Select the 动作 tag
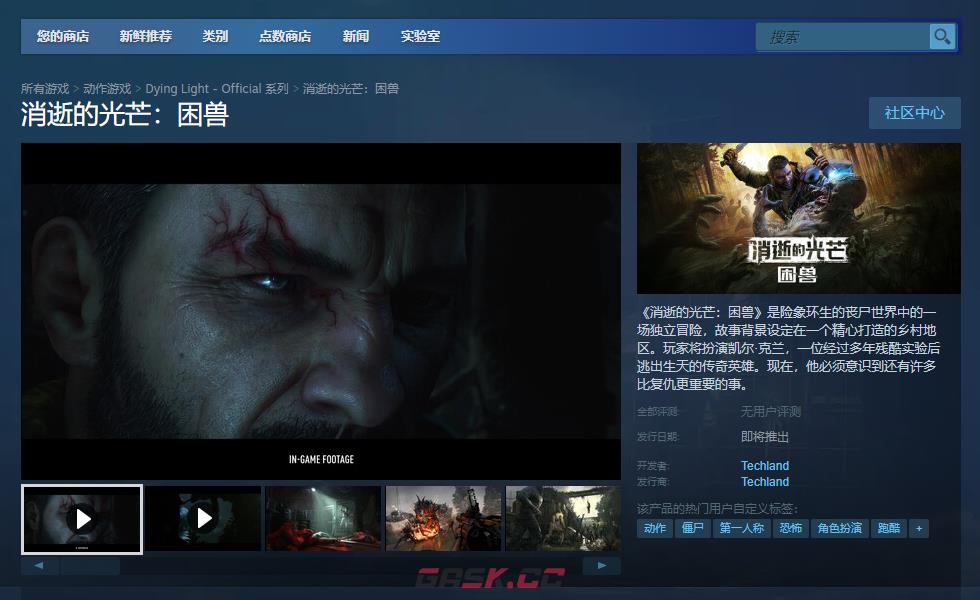 pos(655,528)
